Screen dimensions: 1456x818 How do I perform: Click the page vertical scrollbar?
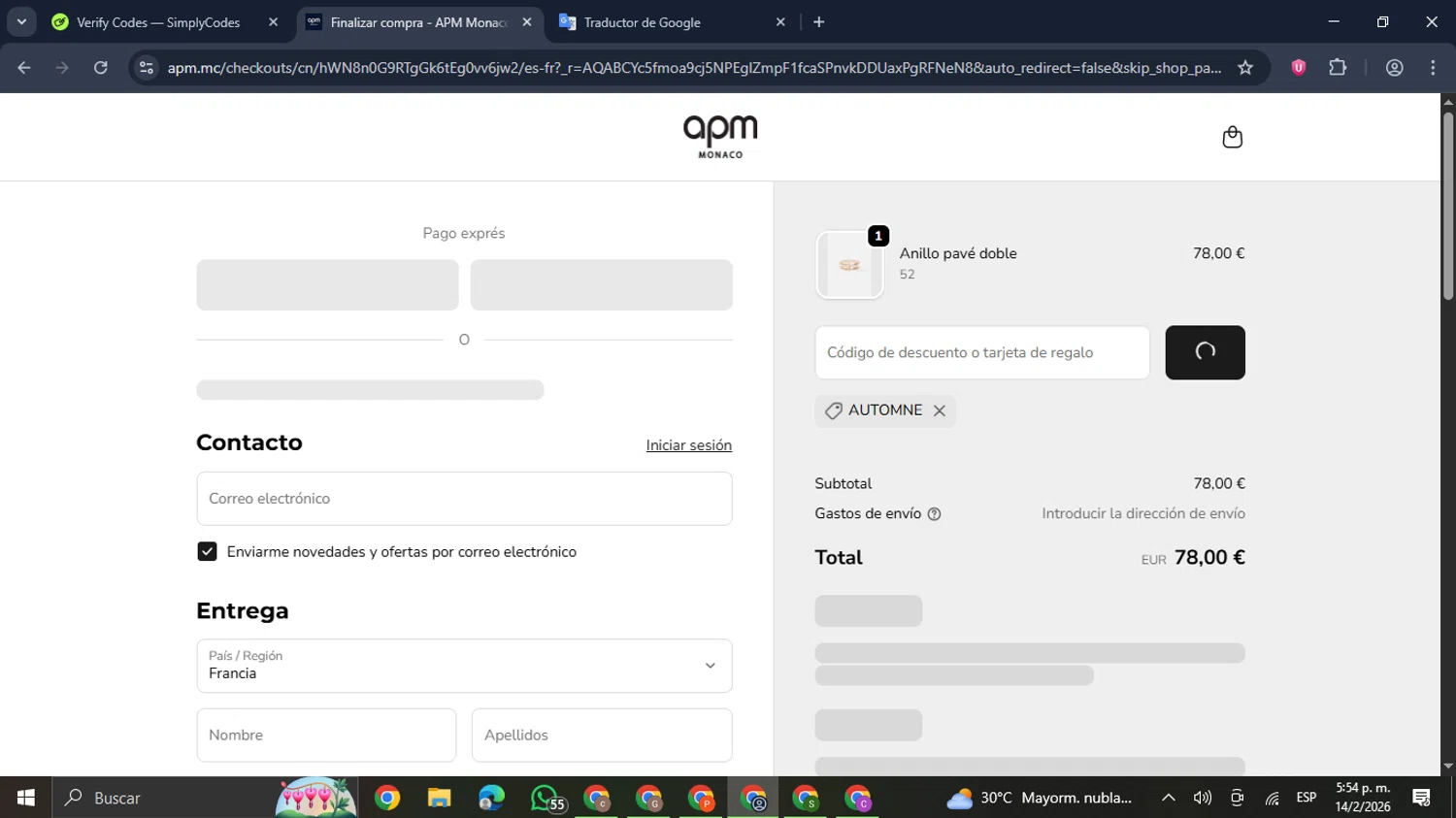point(1448,207)
